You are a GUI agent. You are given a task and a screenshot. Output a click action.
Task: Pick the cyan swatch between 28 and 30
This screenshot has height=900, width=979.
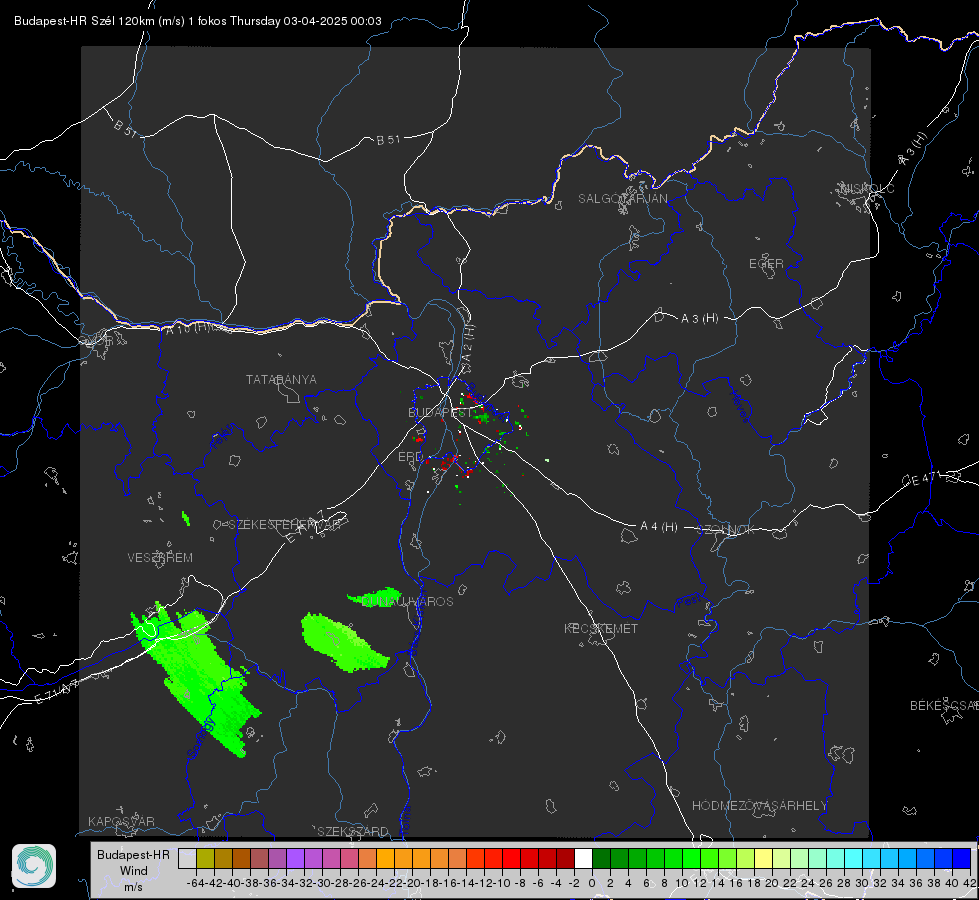[x=853, y=858]
